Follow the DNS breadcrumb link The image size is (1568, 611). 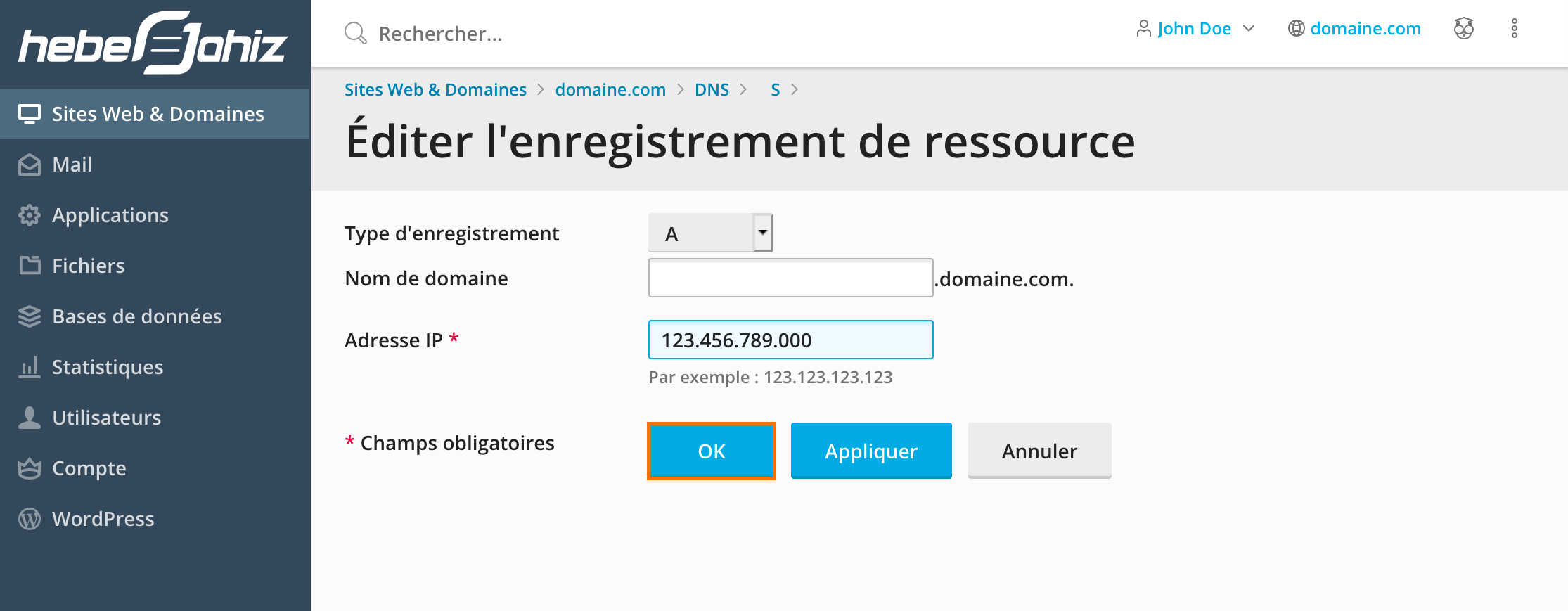[x=712, y=90]
